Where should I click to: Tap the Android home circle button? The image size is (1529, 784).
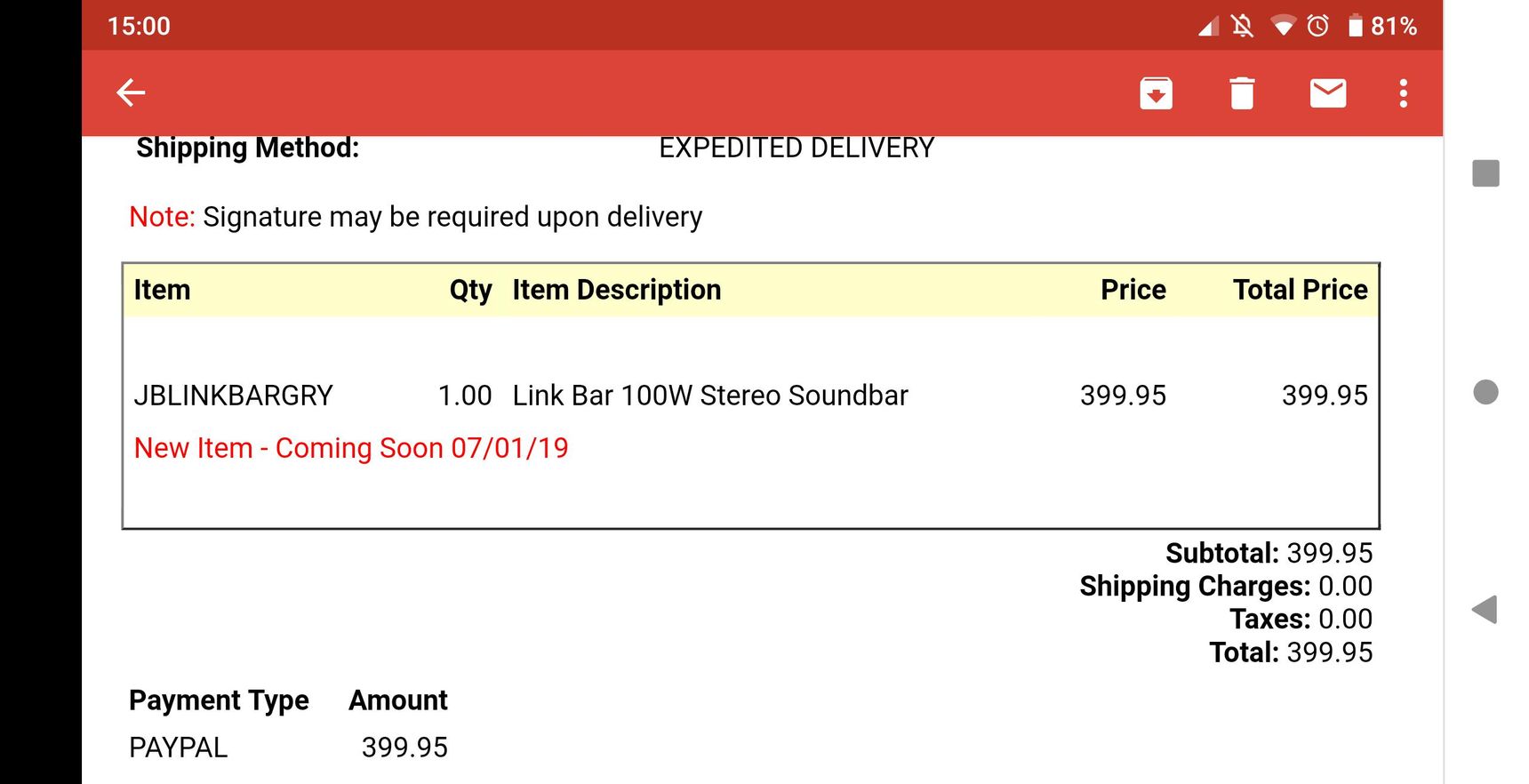1485,392
